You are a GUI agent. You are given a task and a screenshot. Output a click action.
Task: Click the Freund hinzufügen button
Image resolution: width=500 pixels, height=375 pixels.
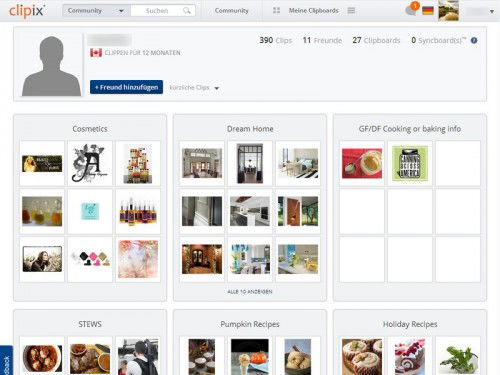126,87
